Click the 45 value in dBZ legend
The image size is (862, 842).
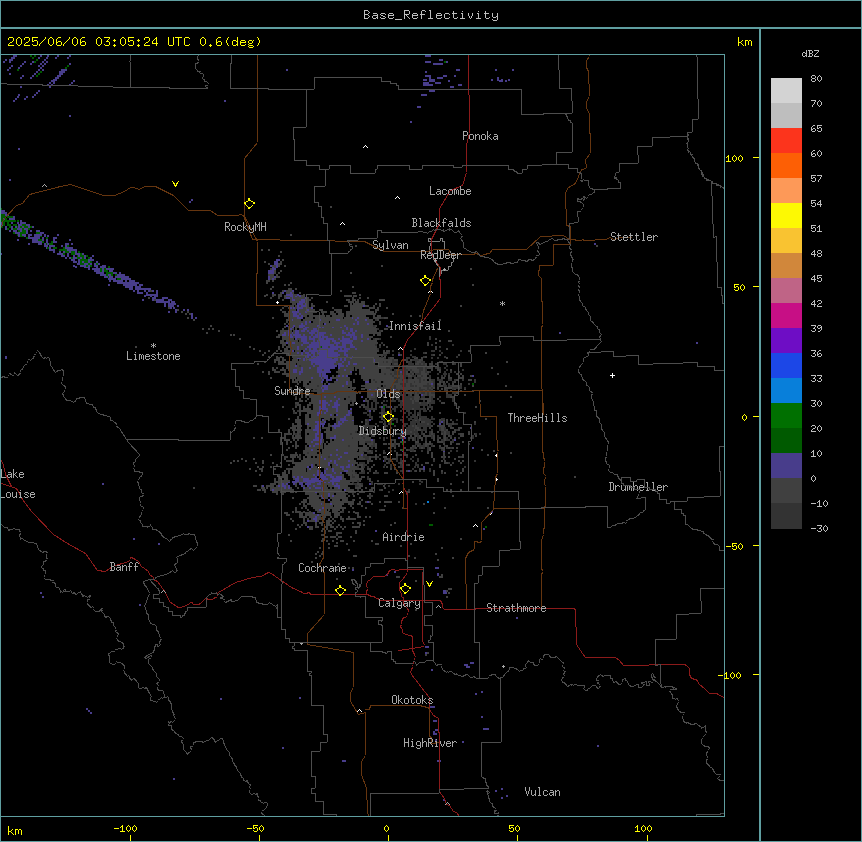point(816,279)
